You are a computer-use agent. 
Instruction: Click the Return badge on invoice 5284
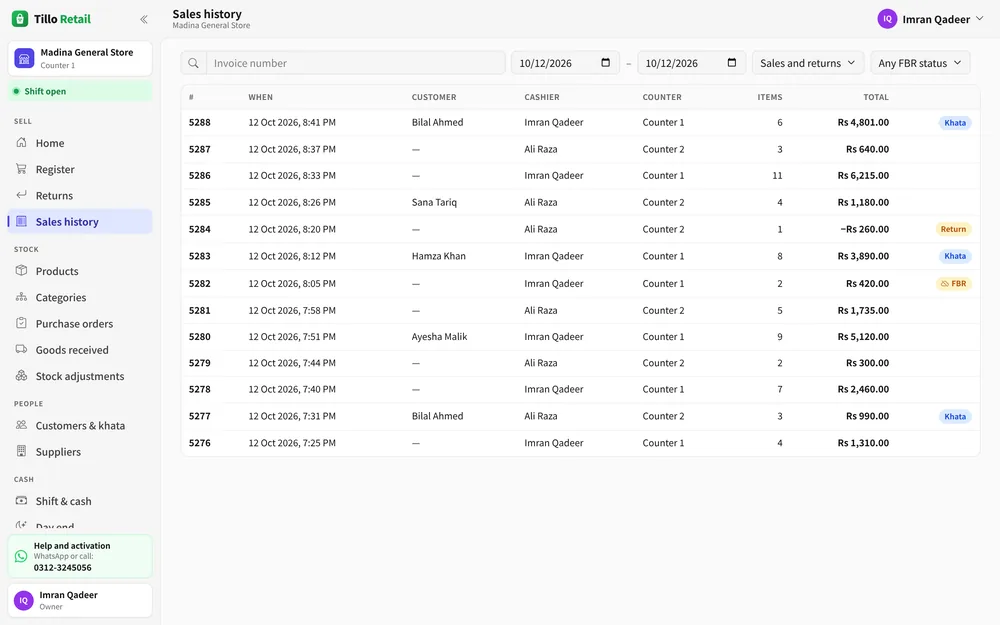click(x=953, y=229)
